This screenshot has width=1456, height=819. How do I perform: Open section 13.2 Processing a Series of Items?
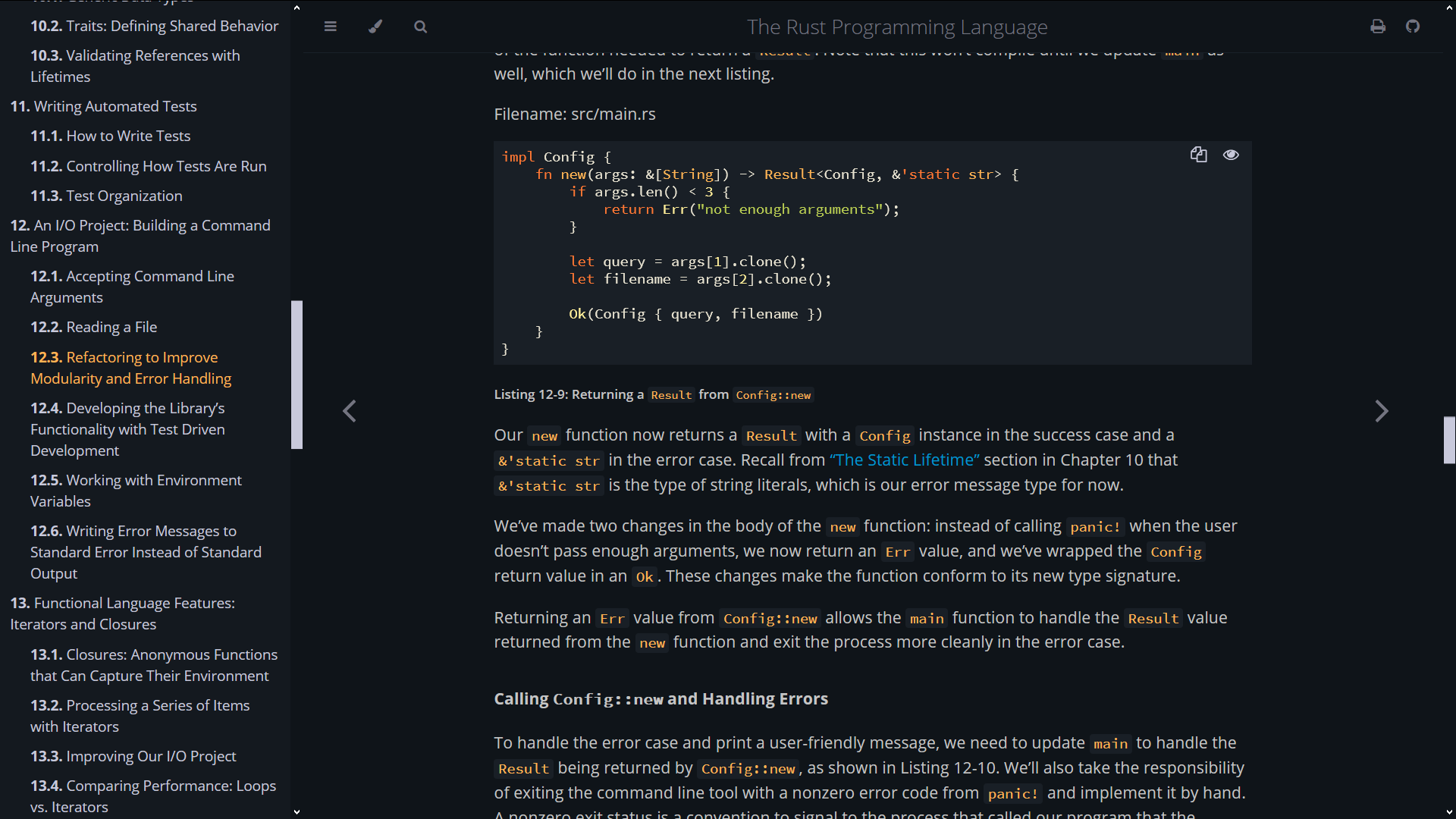pyautogui.click(x=140, y=716)
